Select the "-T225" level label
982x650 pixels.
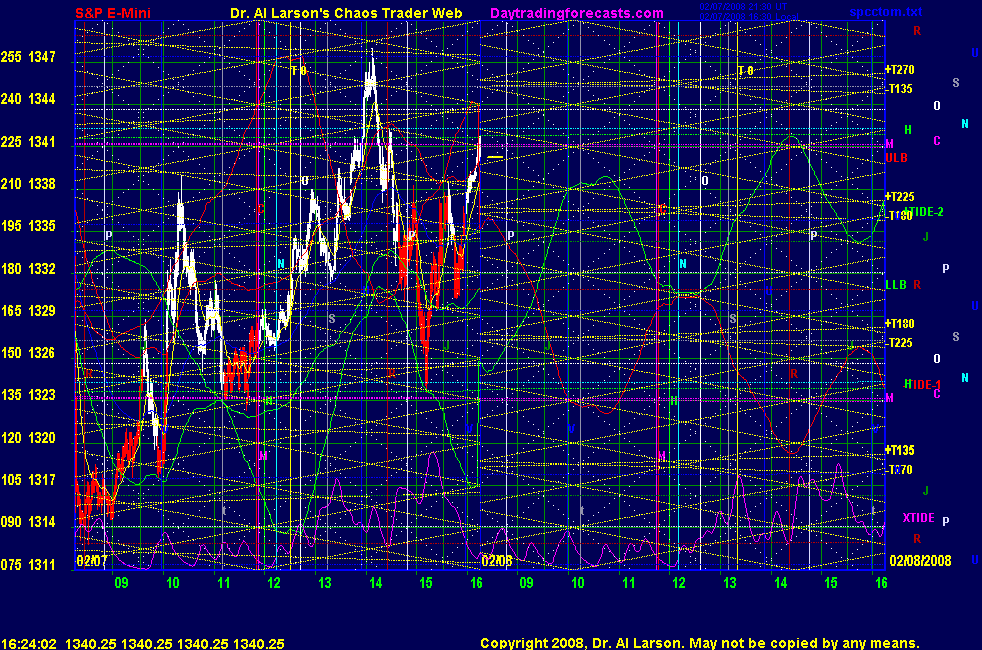tap(899, 343)
